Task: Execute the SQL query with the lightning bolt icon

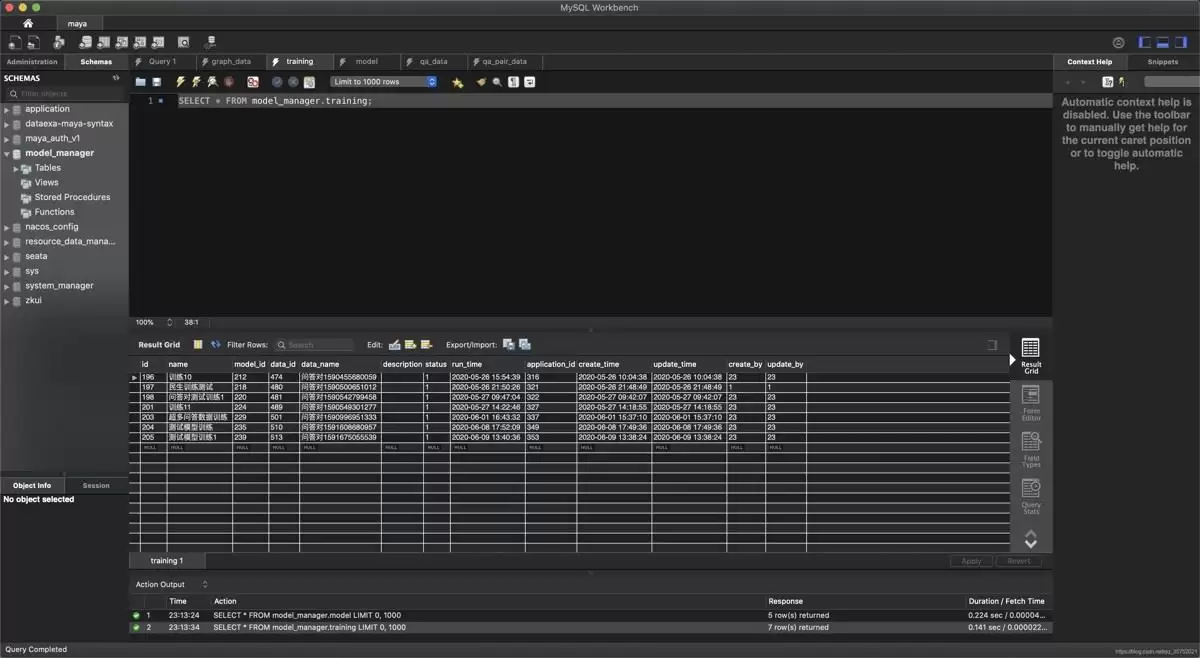Action: [x=181, y=82]
